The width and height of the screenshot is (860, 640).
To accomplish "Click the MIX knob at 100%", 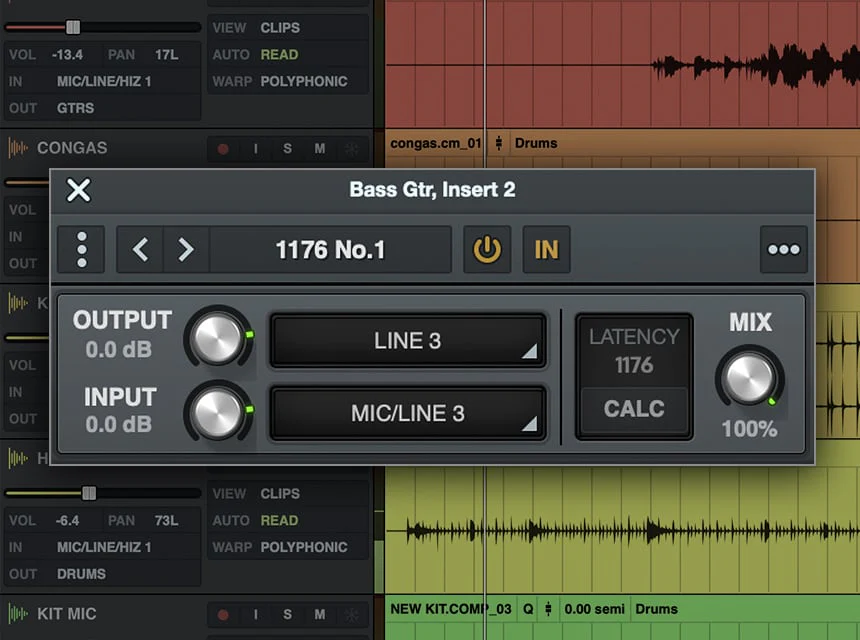I will click(749, 378).
